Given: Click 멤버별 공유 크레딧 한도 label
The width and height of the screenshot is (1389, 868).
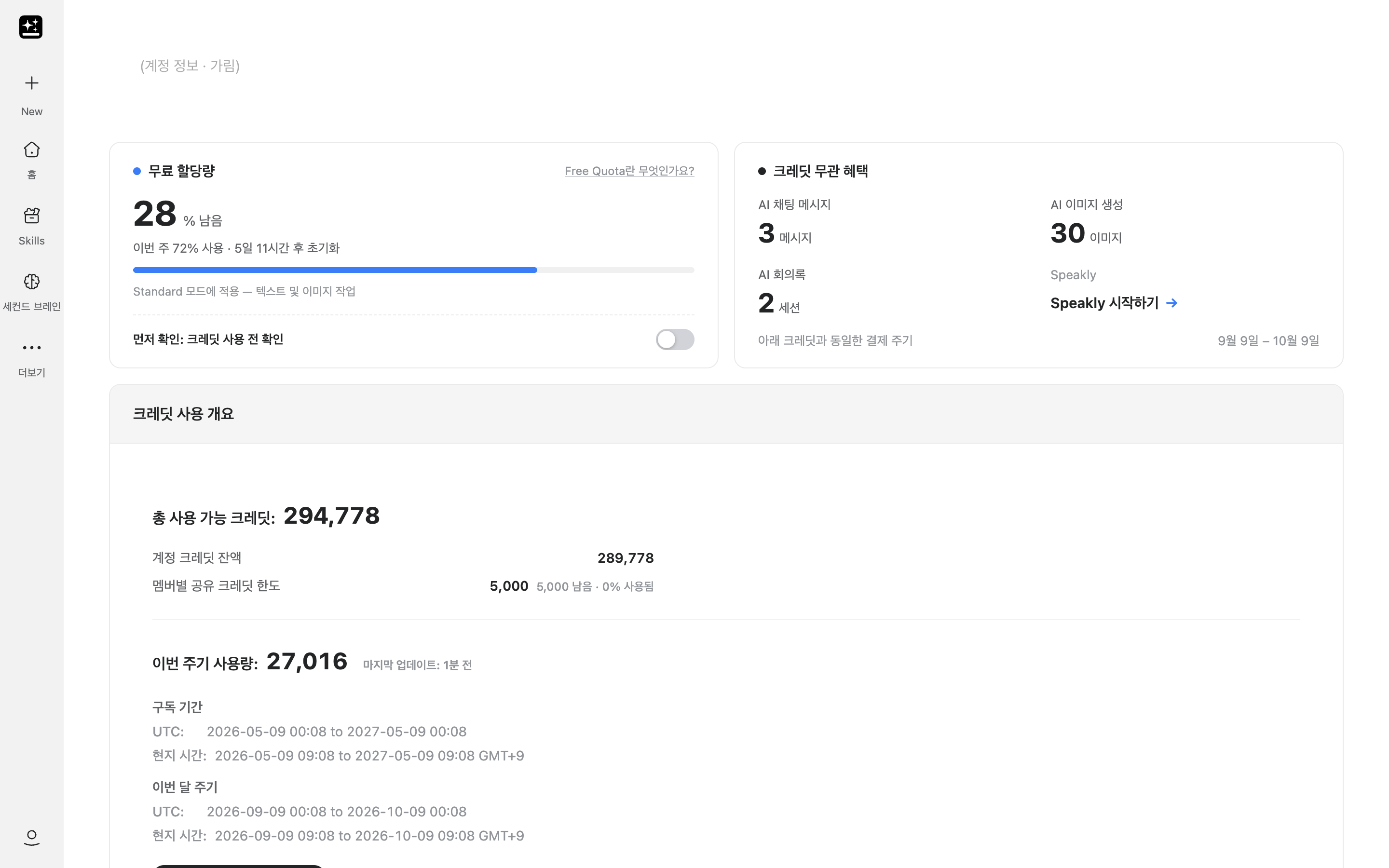Looking at the screenshot, I should pos(216,586).
